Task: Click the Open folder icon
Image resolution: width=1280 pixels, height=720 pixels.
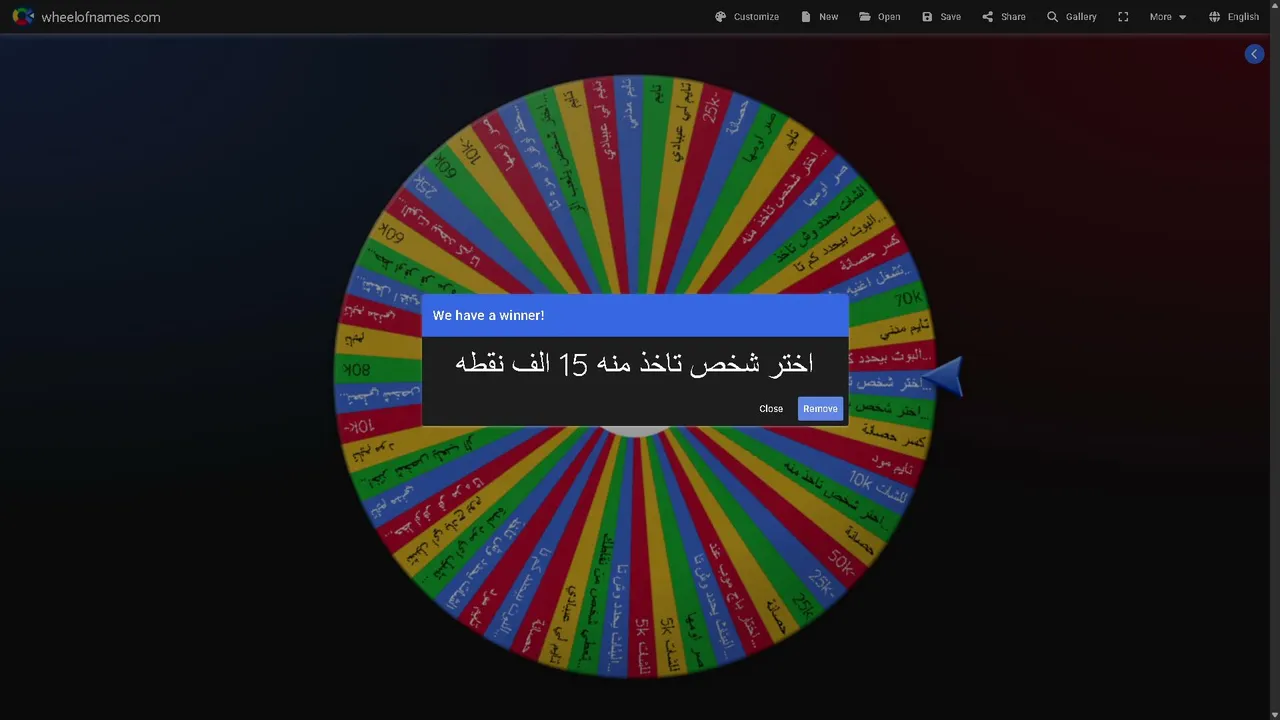Action: (x=864, y=17)
